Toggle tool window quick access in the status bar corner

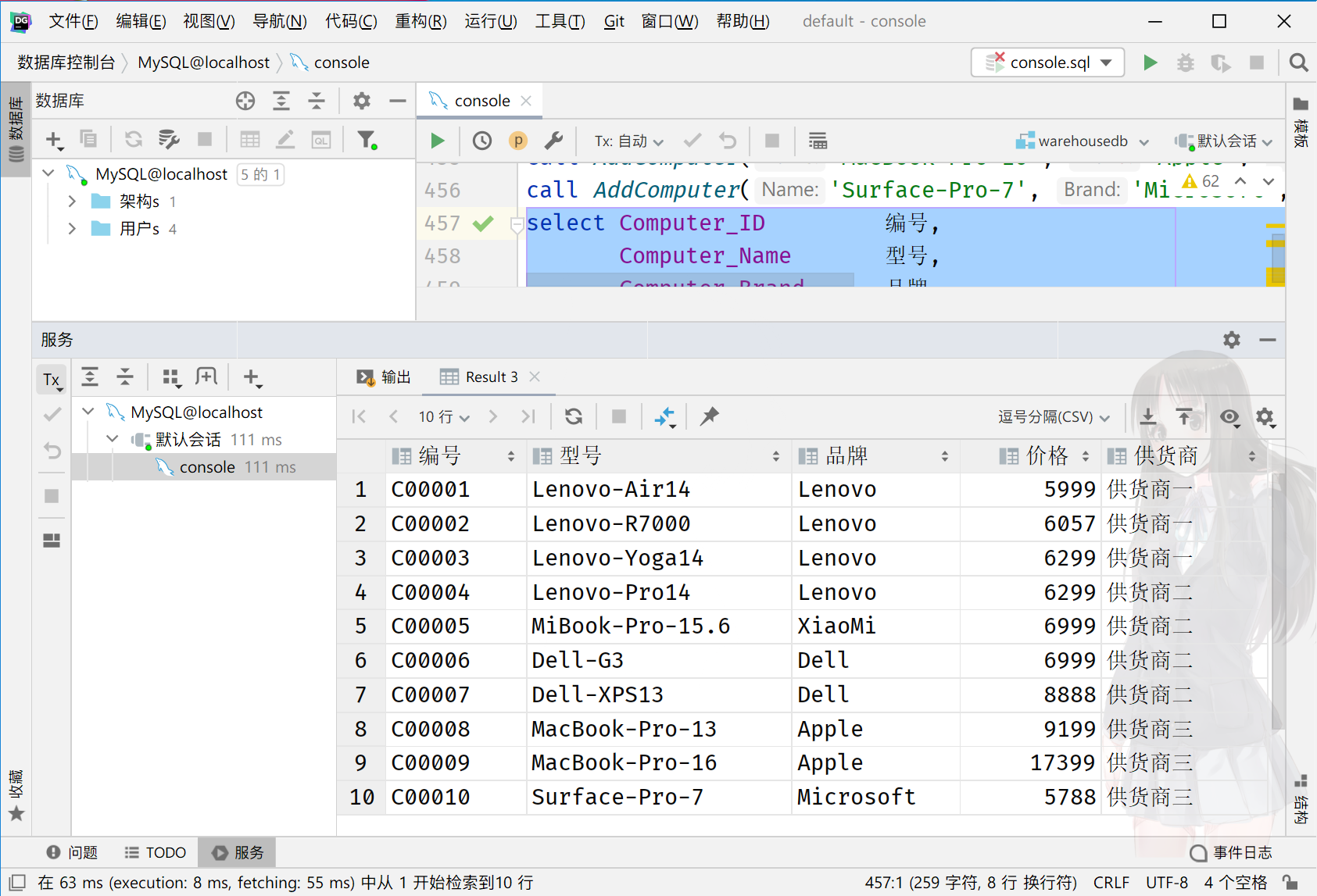pos(17,883)
